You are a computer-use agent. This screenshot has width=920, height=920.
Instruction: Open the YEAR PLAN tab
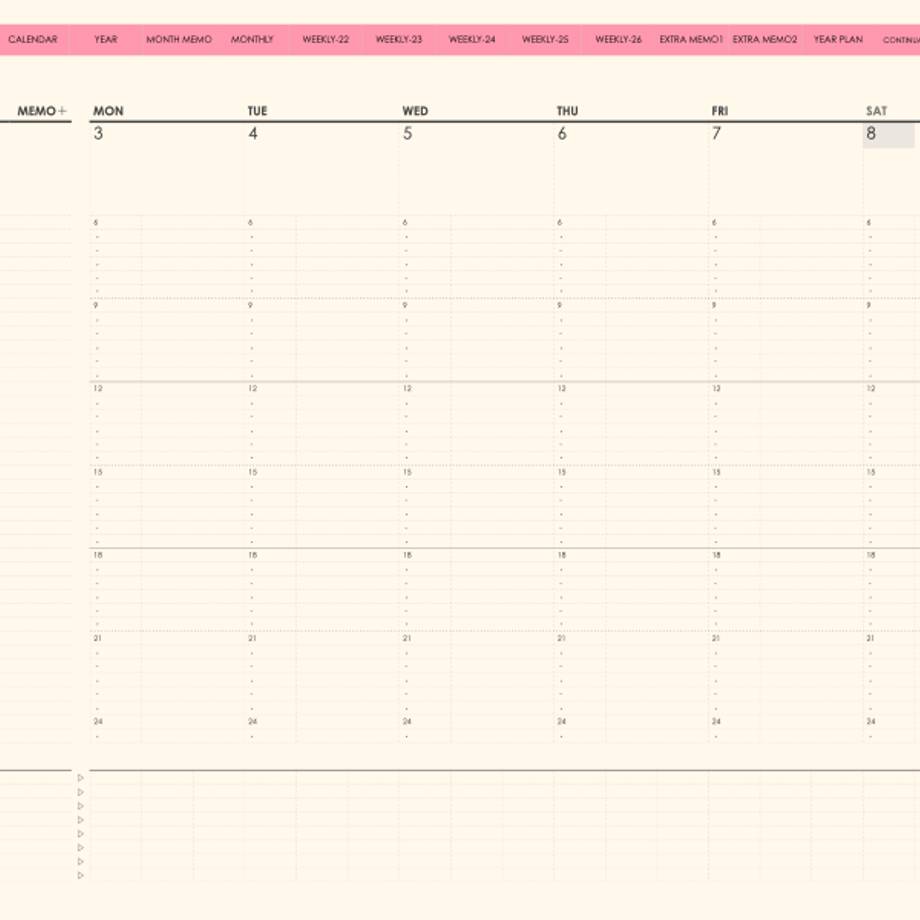click(x=838, y=39)
